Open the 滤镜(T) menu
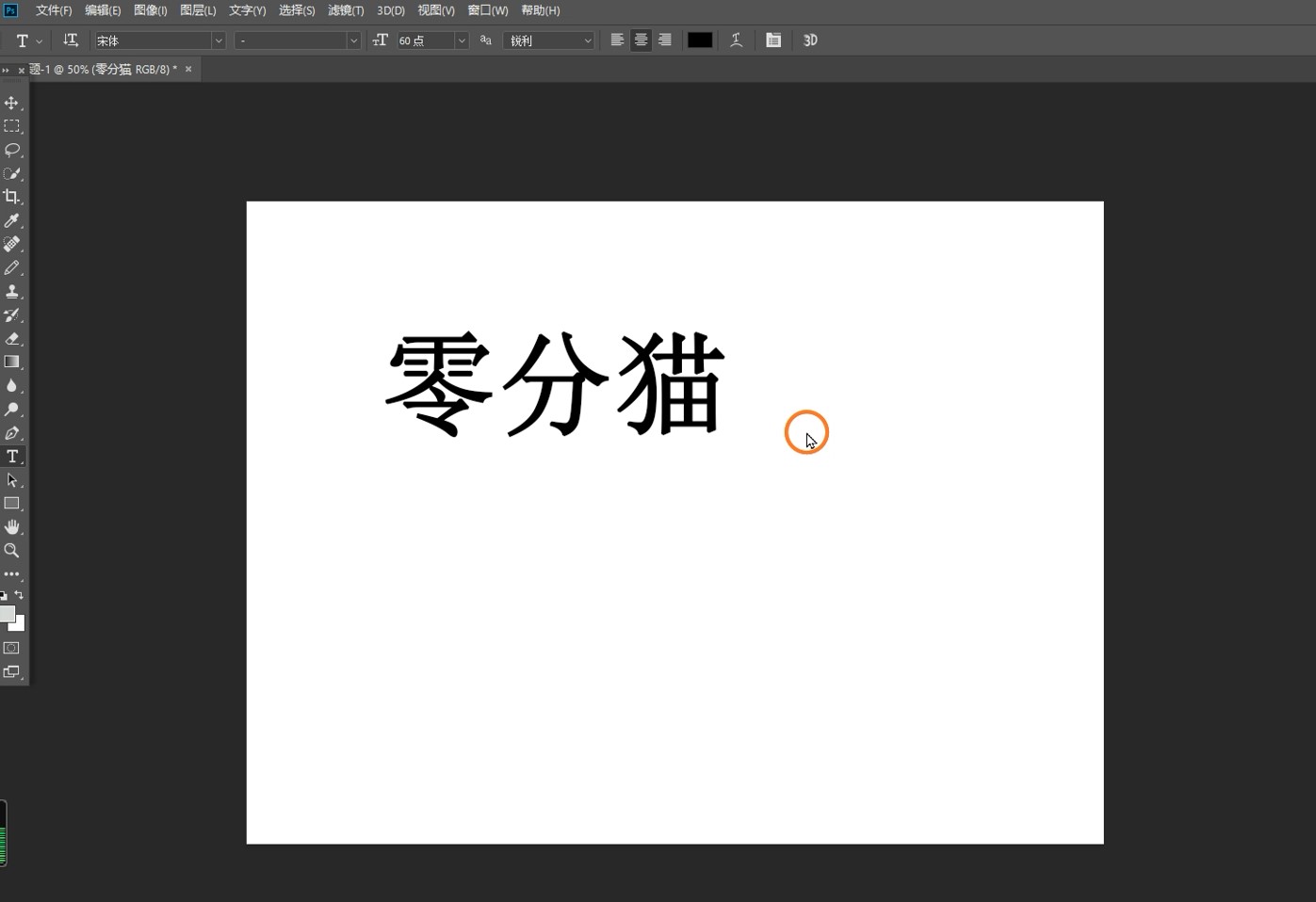This screenshot has height=902, width=1316. coord(345,10)
